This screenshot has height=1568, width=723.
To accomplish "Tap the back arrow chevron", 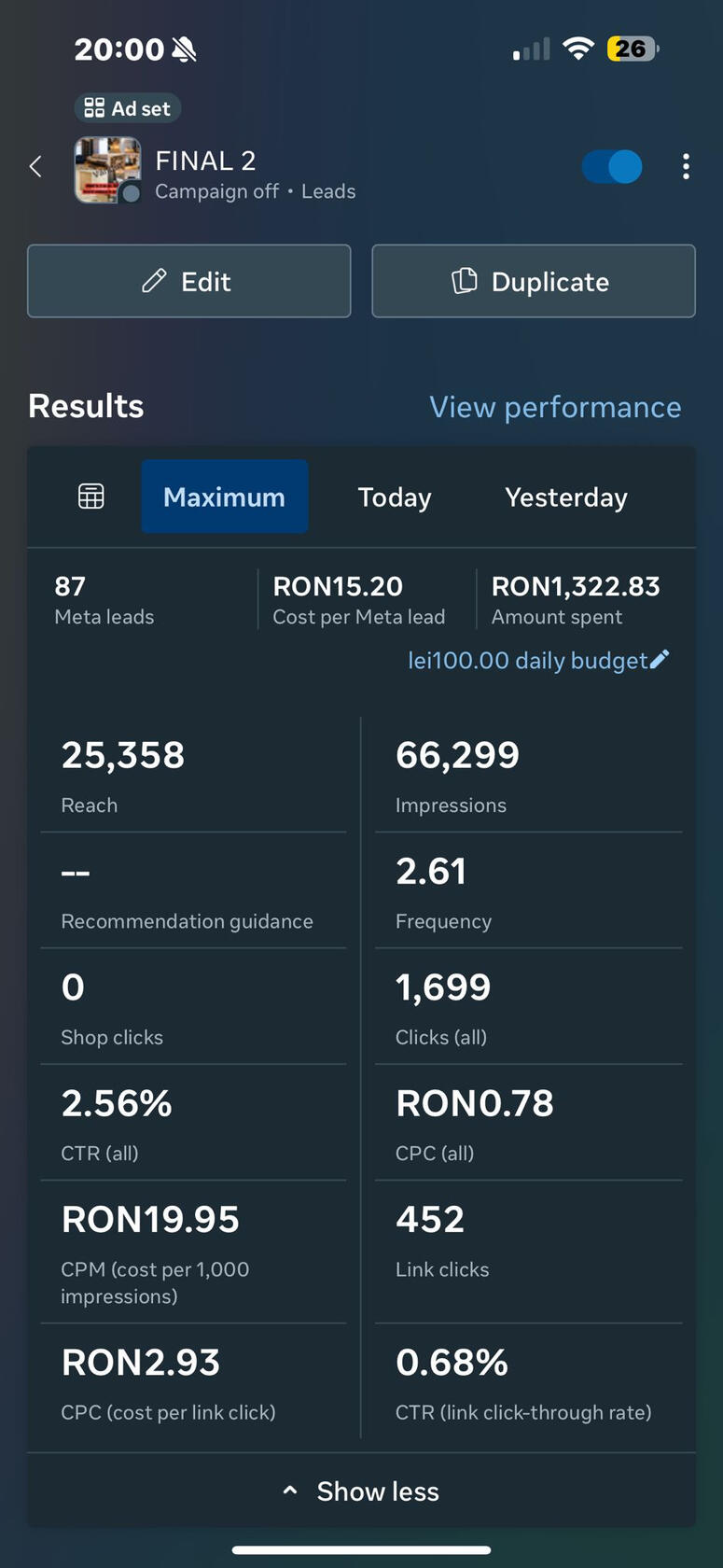I will 35,167.
